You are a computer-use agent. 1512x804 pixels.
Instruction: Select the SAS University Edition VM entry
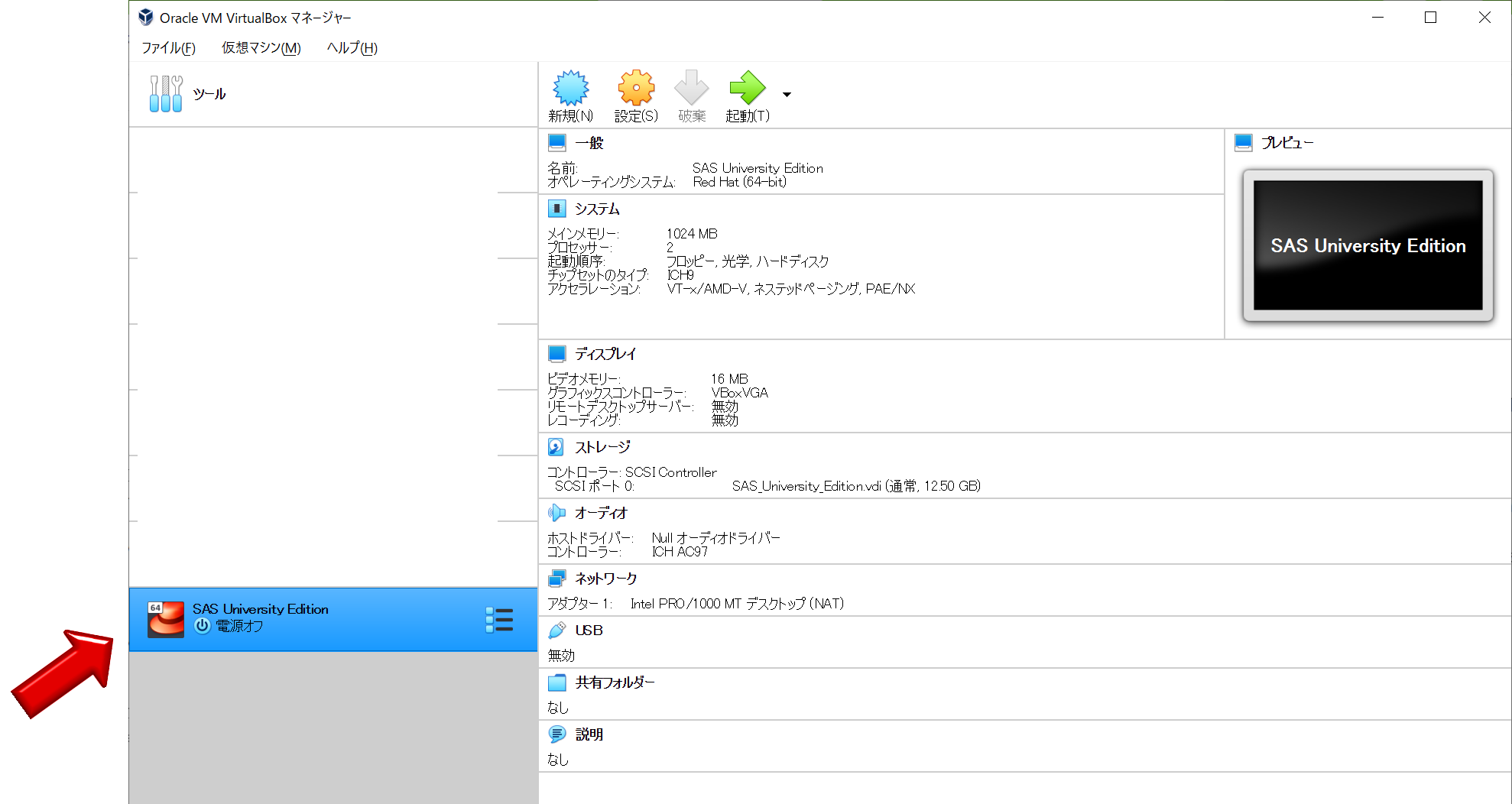[333, 619]
